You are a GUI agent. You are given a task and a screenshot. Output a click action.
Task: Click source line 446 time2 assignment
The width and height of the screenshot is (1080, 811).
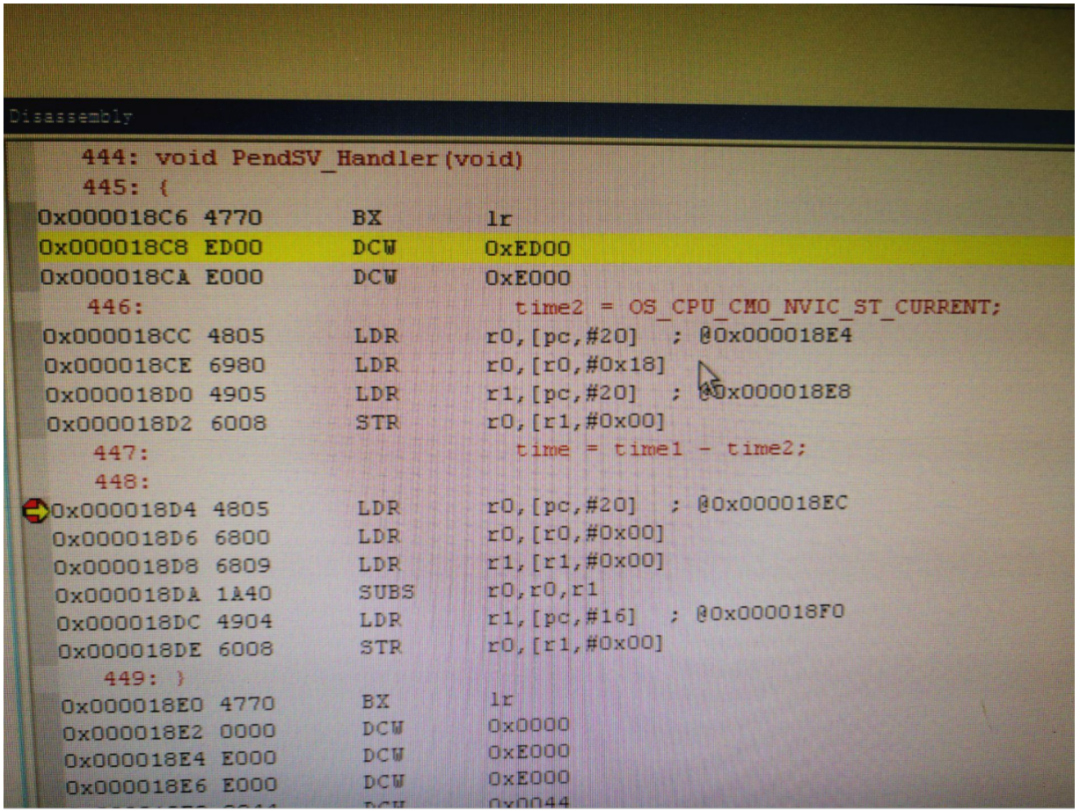click(543, 307)
